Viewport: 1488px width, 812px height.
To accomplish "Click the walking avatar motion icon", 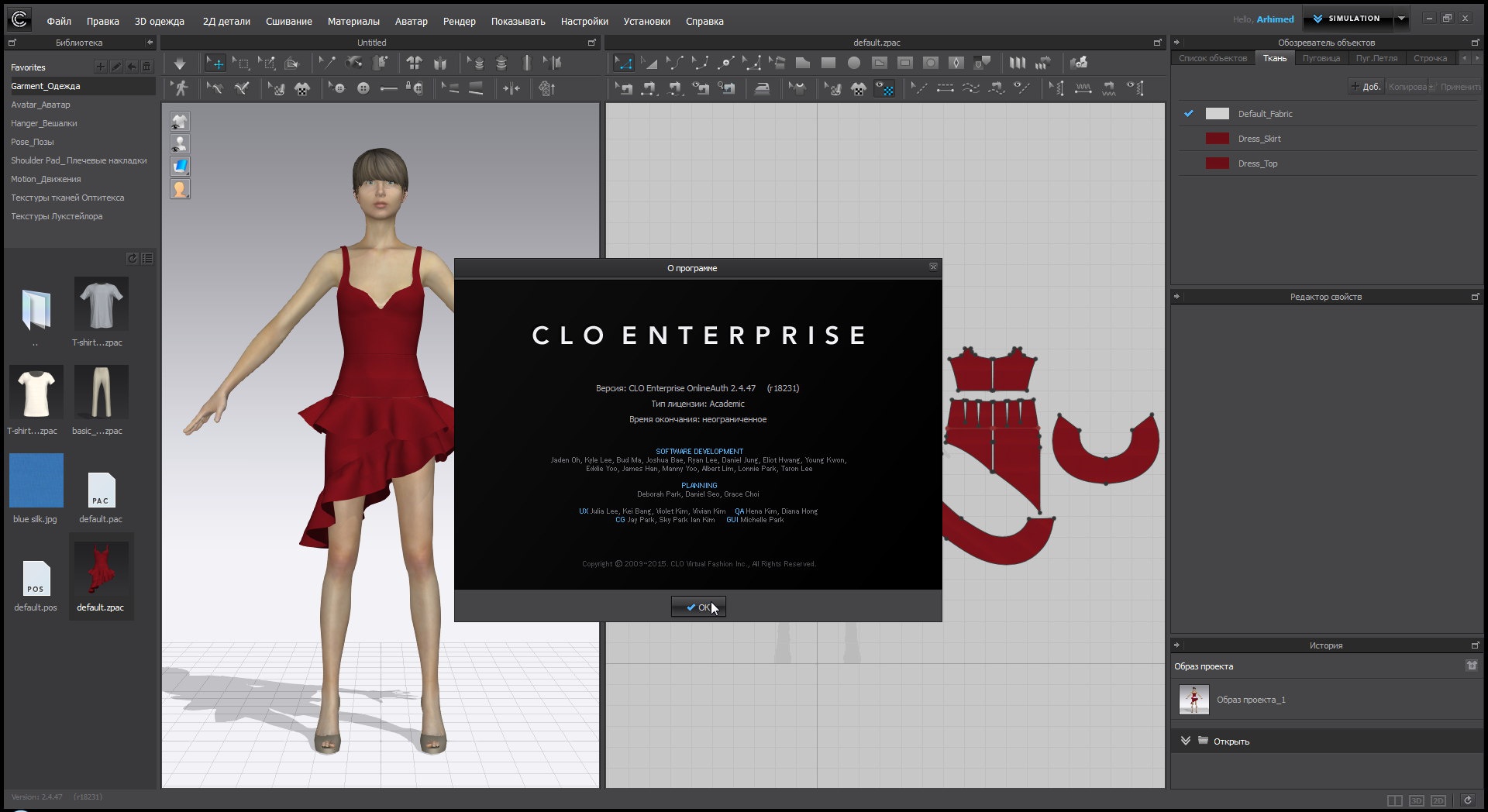I will 181,88.
